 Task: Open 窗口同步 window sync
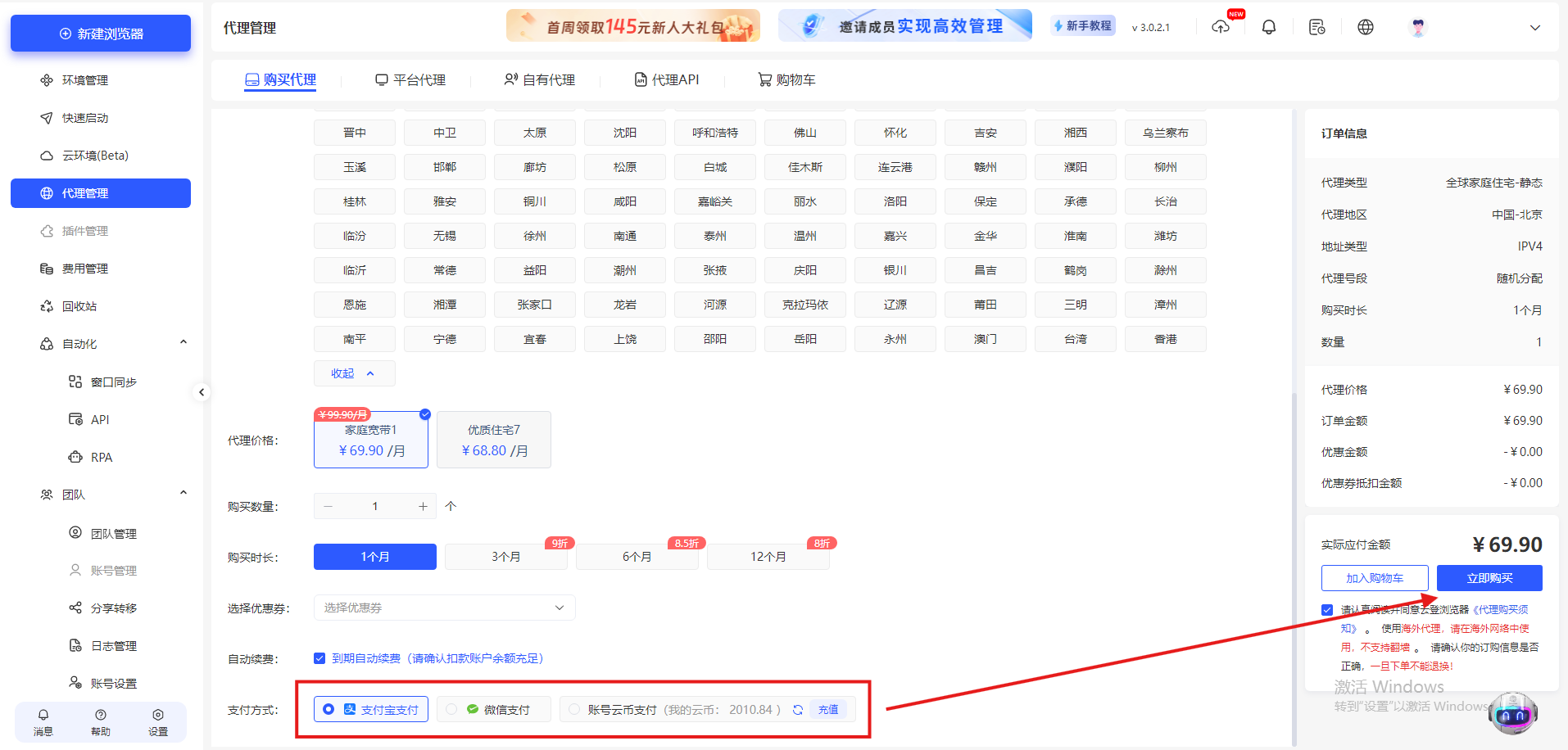[x=111, y=381]
